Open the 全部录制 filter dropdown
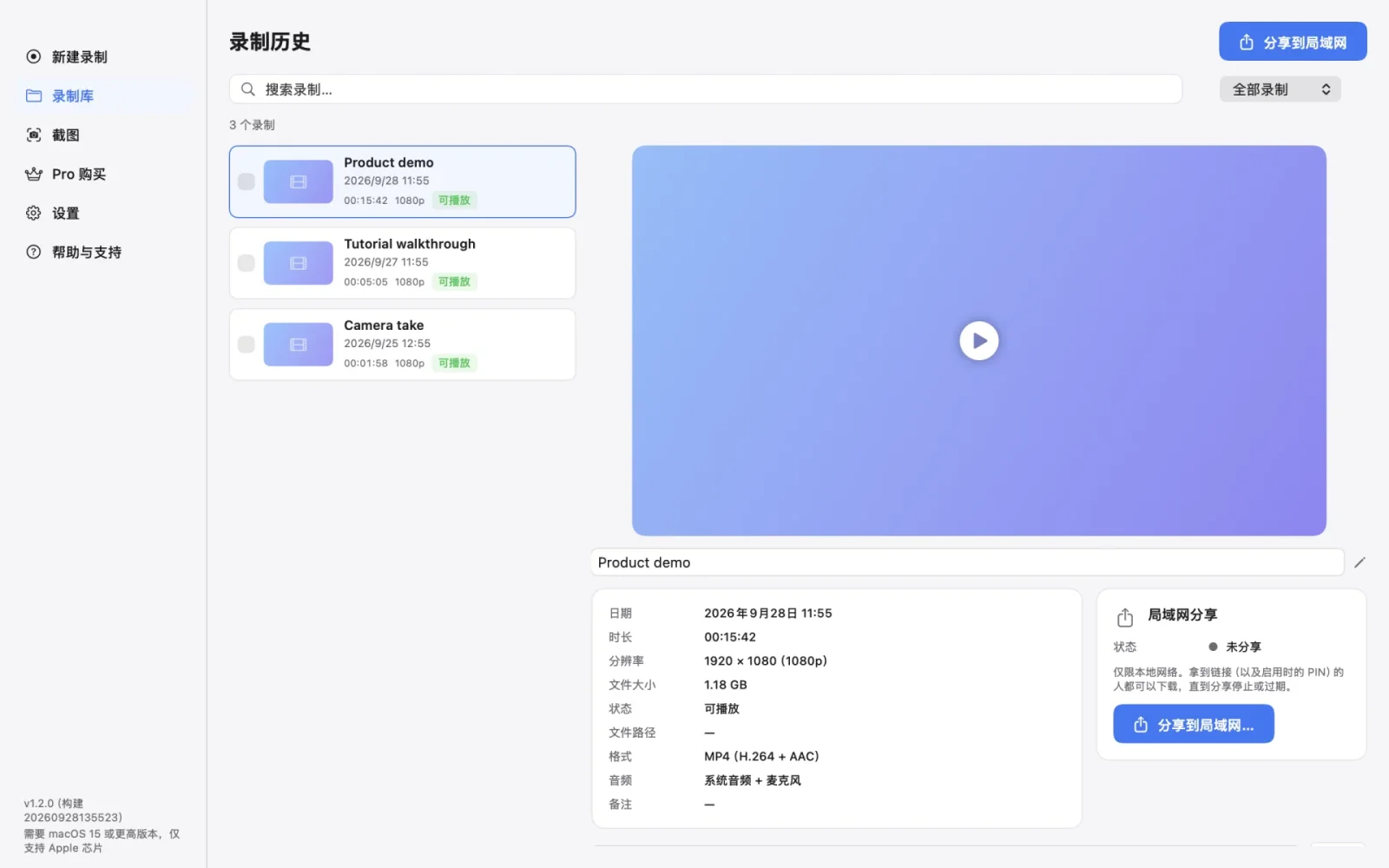This screenshot has width=1389, height=868. click(1280, 89)
